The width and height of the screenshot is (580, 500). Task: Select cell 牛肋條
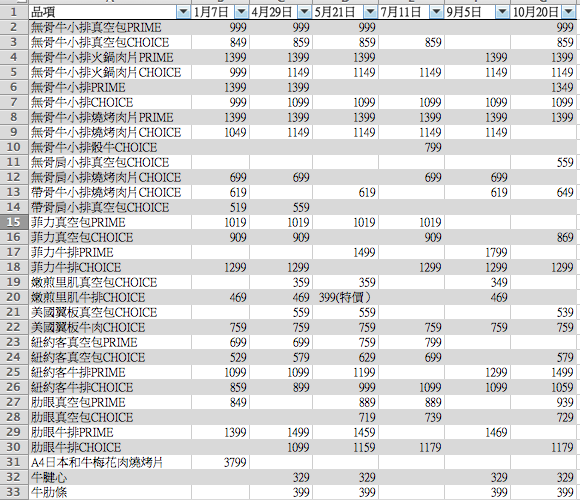[x=110, y=492]
